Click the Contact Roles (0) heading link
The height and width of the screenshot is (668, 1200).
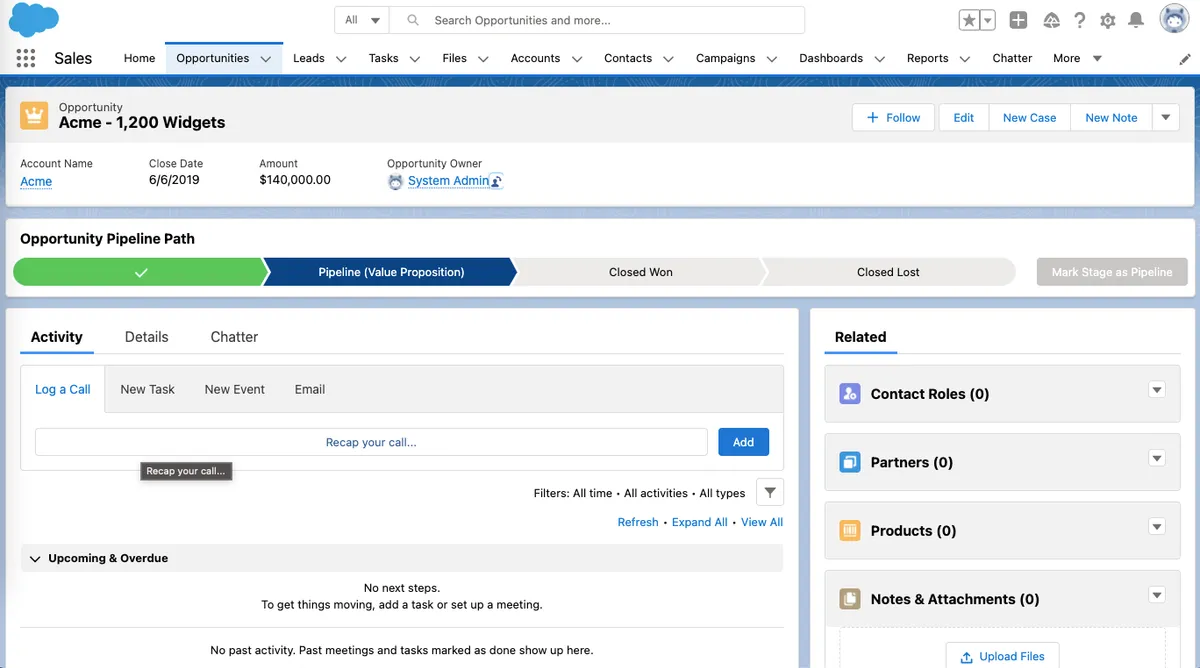click(930, 394)
